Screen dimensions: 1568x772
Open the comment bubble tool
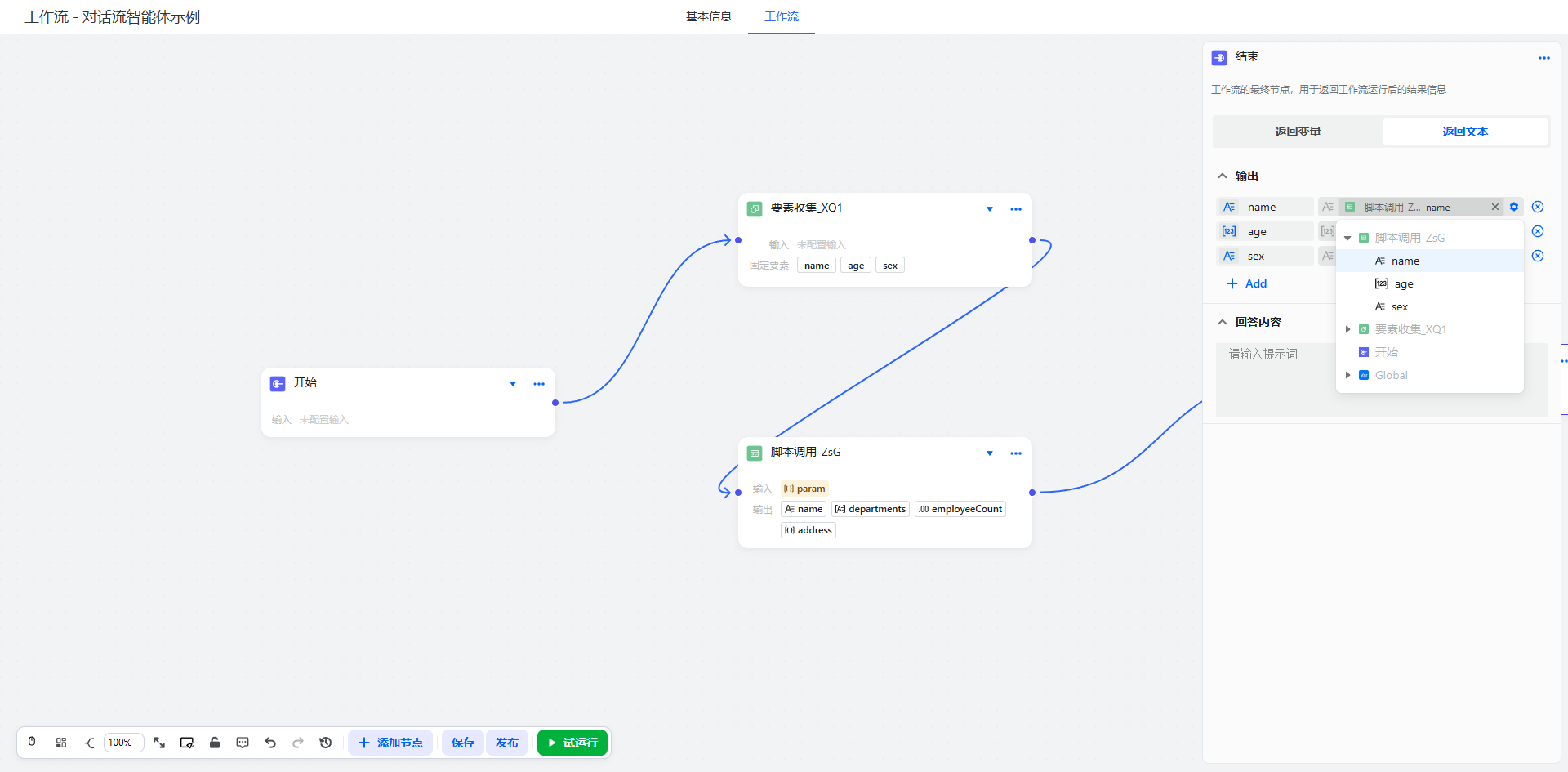(243, 743)
